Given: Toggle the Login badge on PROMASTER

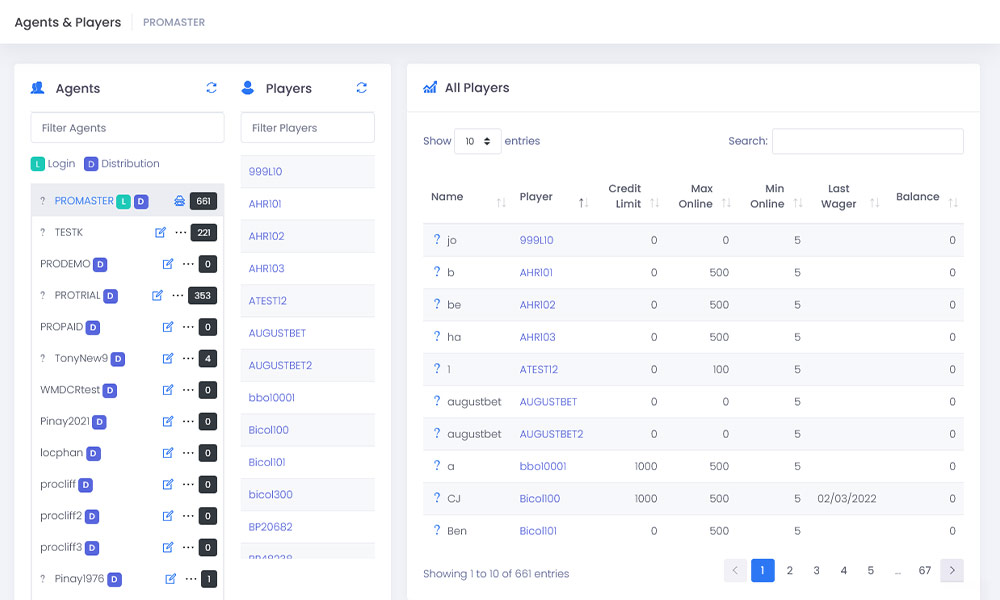Looking at the screenshot, I should [x=123, y=201].
